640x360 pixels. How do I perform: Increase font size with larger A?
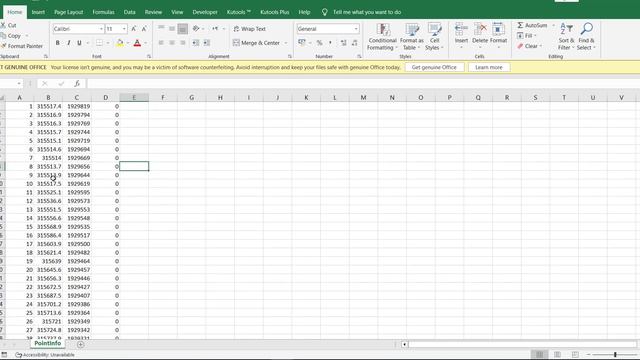pos(133,29)
